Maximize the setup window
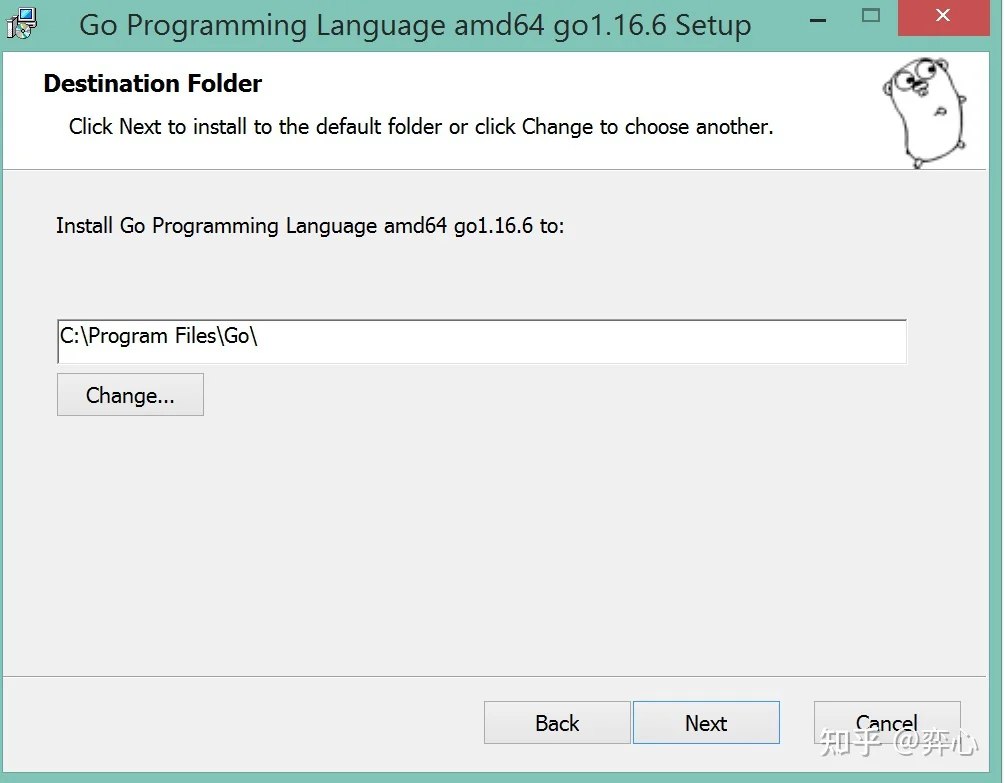The width and height of the screenshot is (1005, 783). (x=870, y=15)
